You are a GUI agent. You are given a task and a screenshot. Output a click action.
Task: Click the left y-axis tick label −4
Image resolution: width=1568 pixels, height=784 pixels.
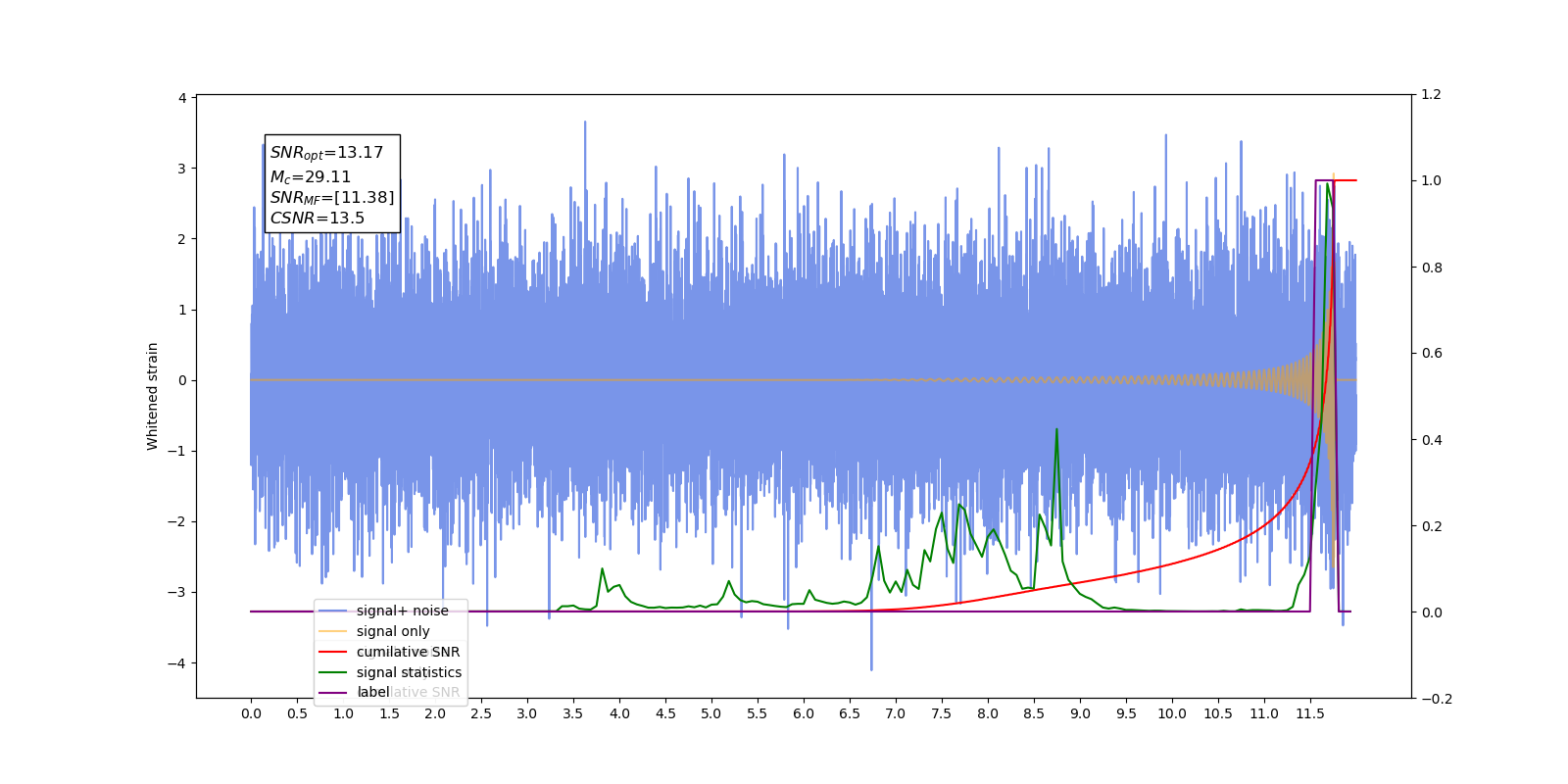click(x=177, y=663)
